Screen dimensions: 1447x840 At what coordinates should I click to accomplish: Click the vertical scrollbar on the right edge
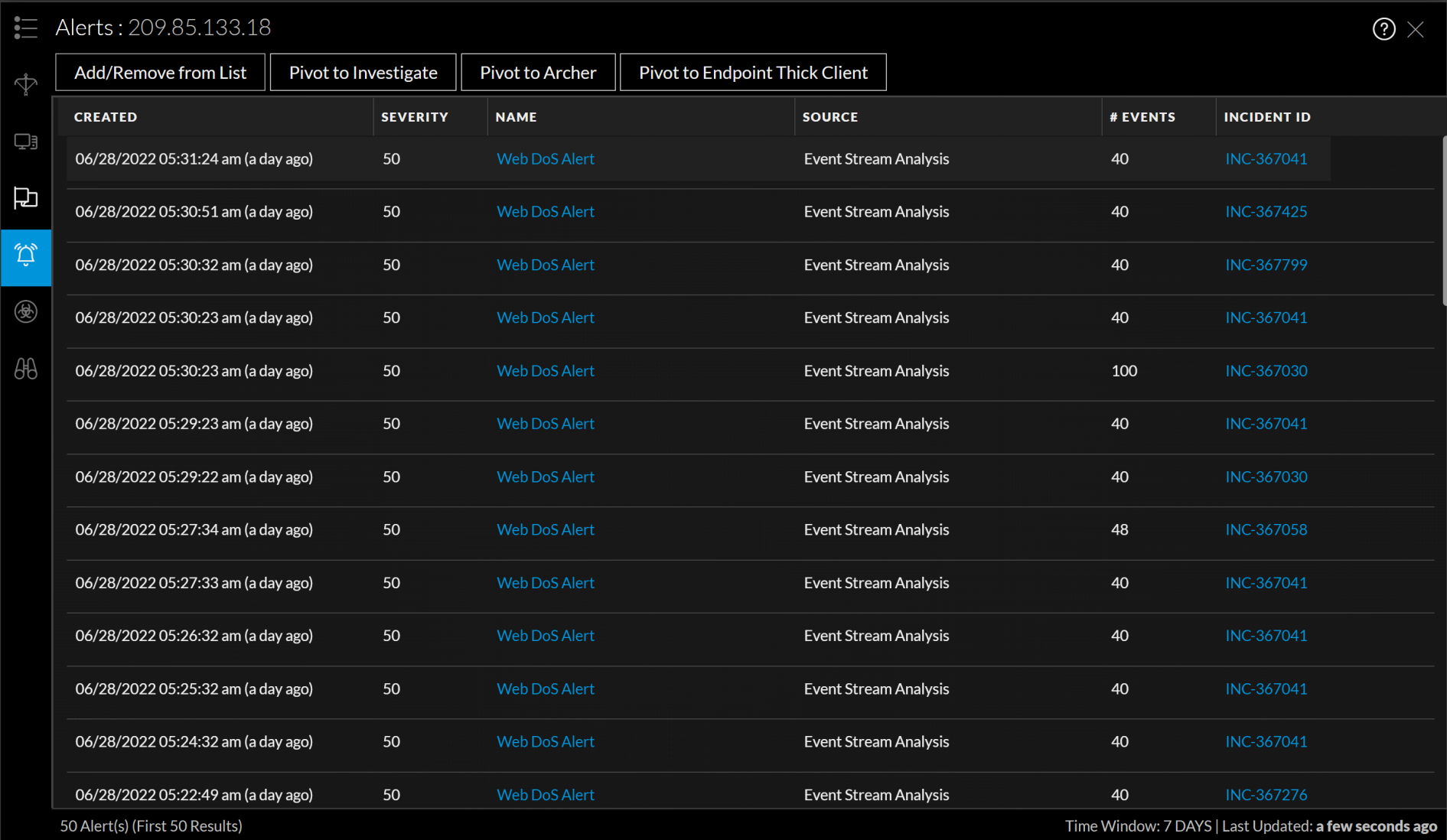click(1442, 222)
